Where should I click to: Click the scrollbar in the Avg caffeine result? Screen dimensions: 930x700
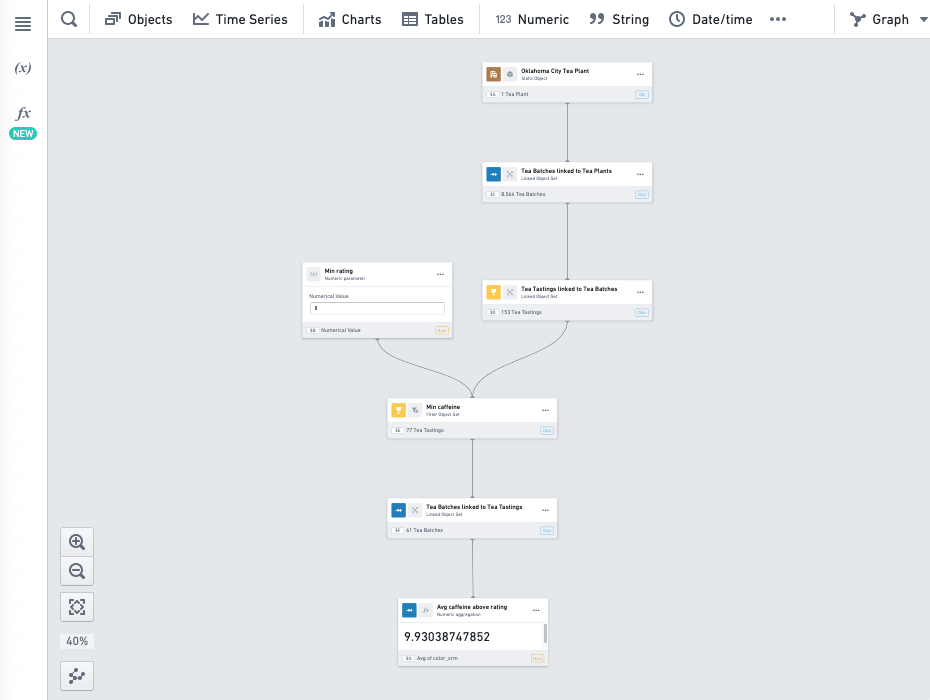pyautogui.click(x=545, y=634)
